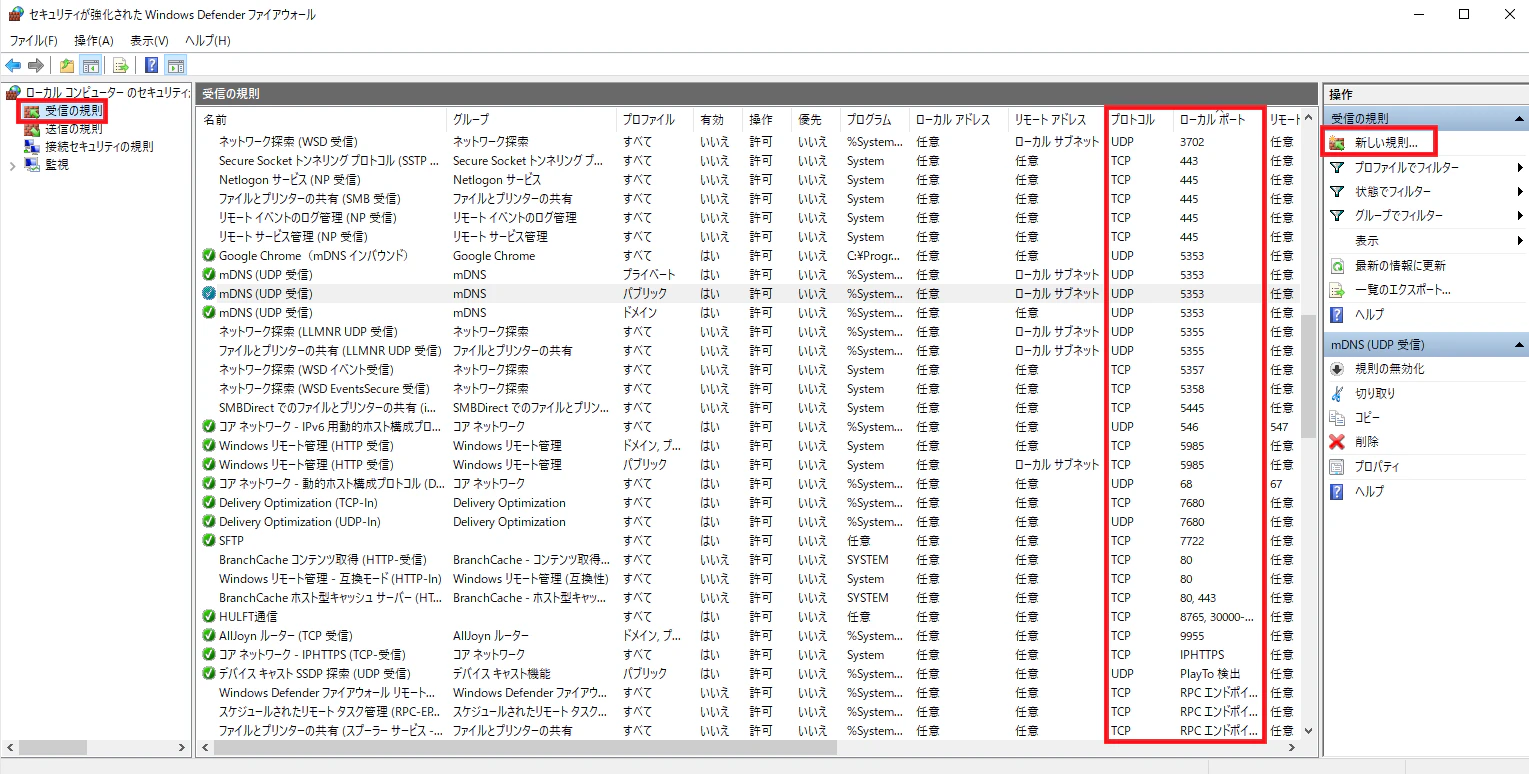This screenshot has width=1529, height=774.
Task: Open help from the toolbar question mark icon
Action: 151,66
